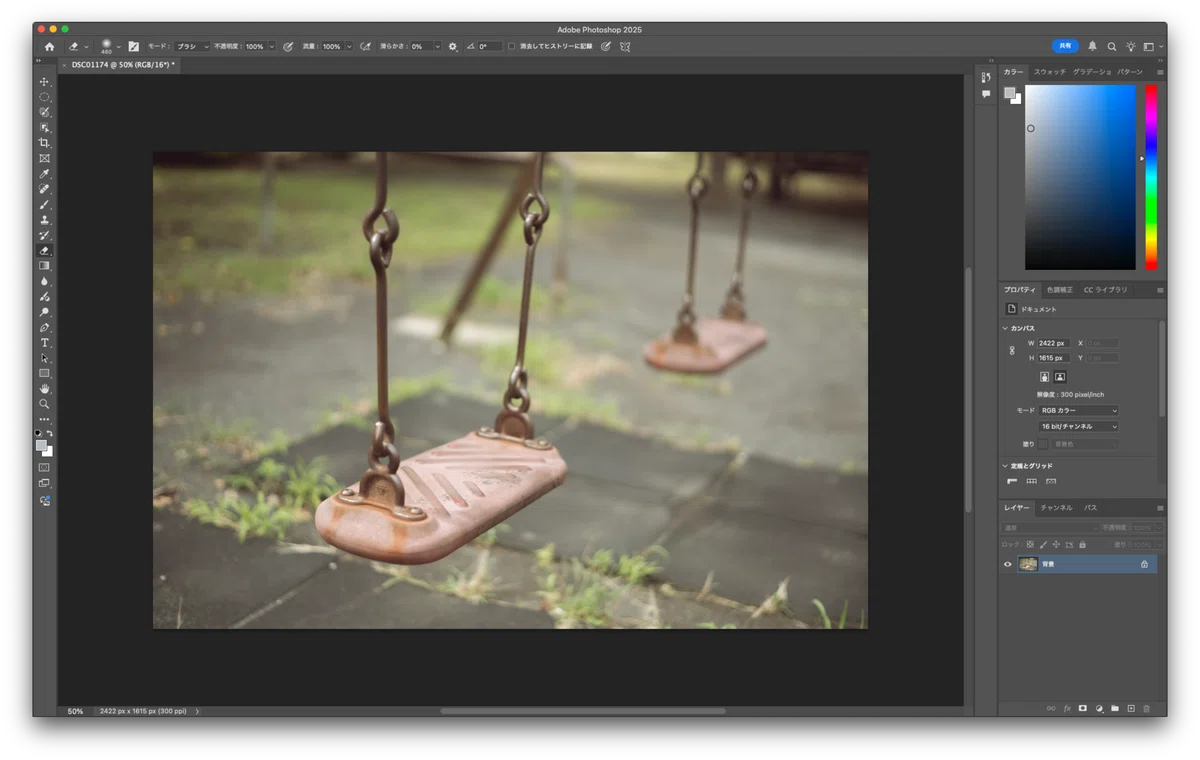1200x760 pixels.
Task: Open the eraser mode ブラシ dropdown
Action: click(192, 46)
